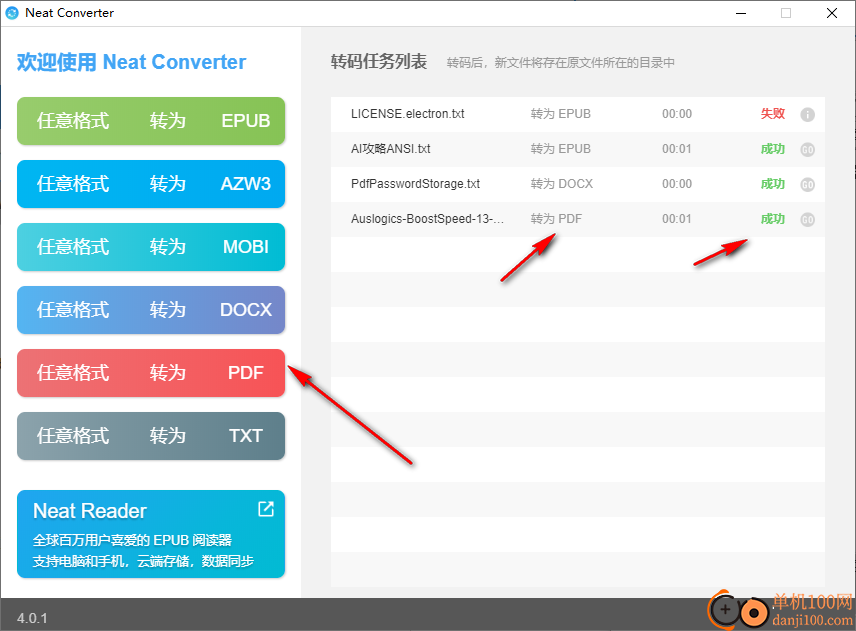The width and height of the screenshot is (856, 631).
Task: Click 转为 DOCX in PdfPasswordStorage row
Action: (562, 183)
